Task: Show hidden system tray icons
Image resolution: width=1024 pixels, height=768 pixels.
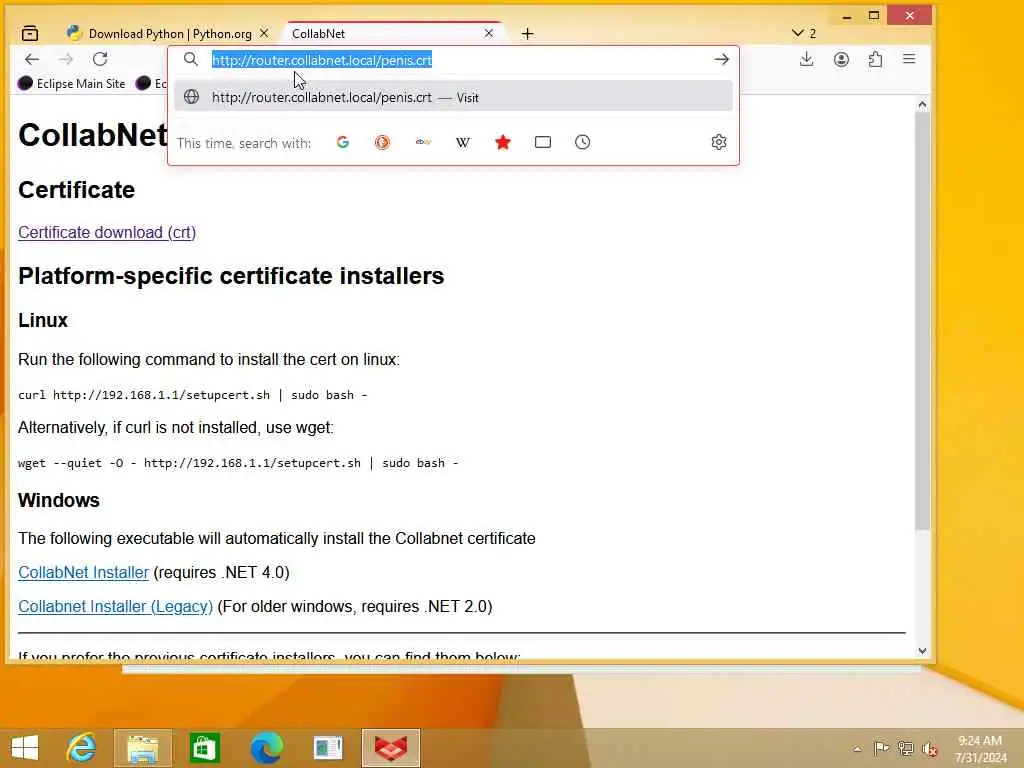Action: click(857, 749)
